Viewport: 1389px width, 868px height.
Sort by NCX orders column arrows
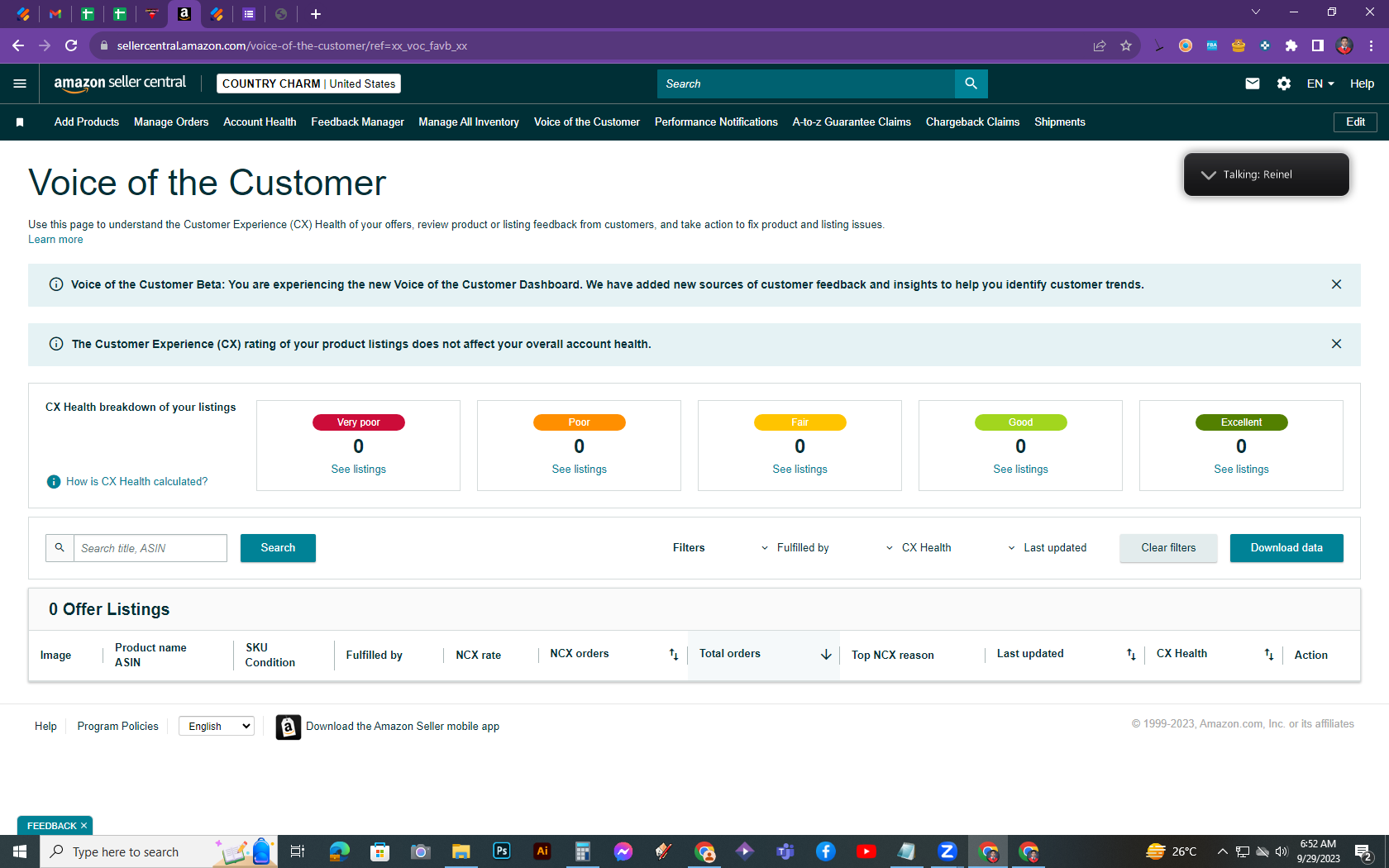(674, 655)
